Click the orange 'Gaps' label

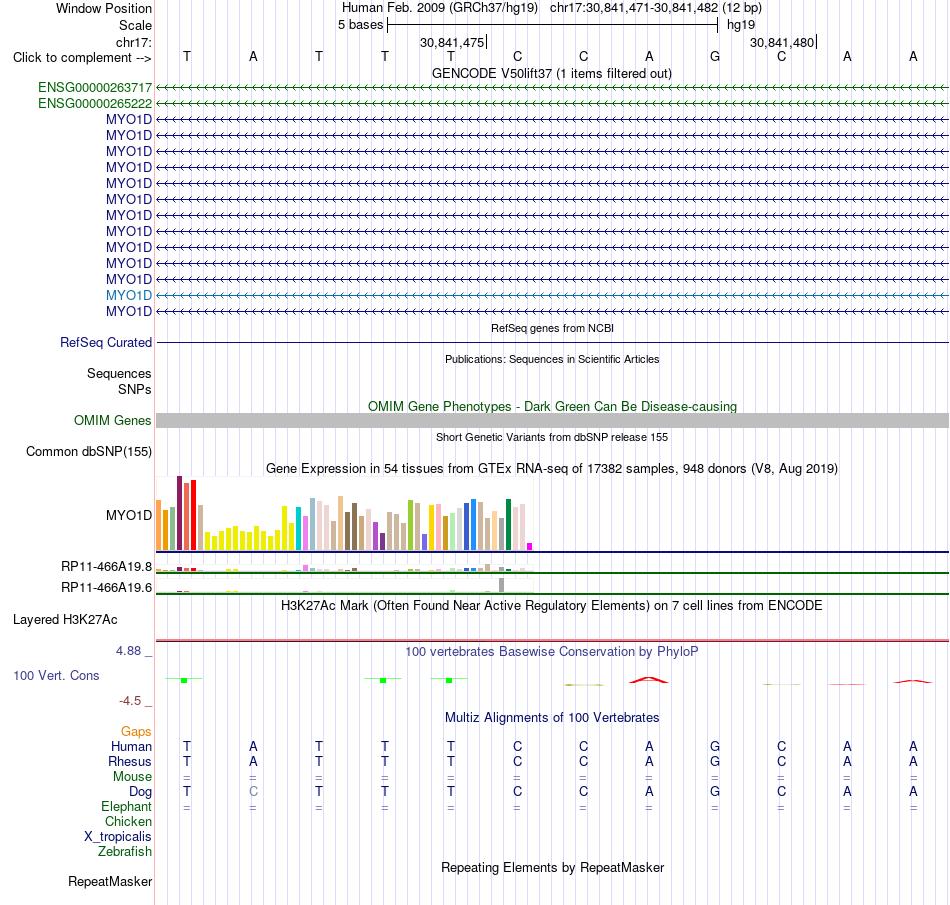point(136,732)
